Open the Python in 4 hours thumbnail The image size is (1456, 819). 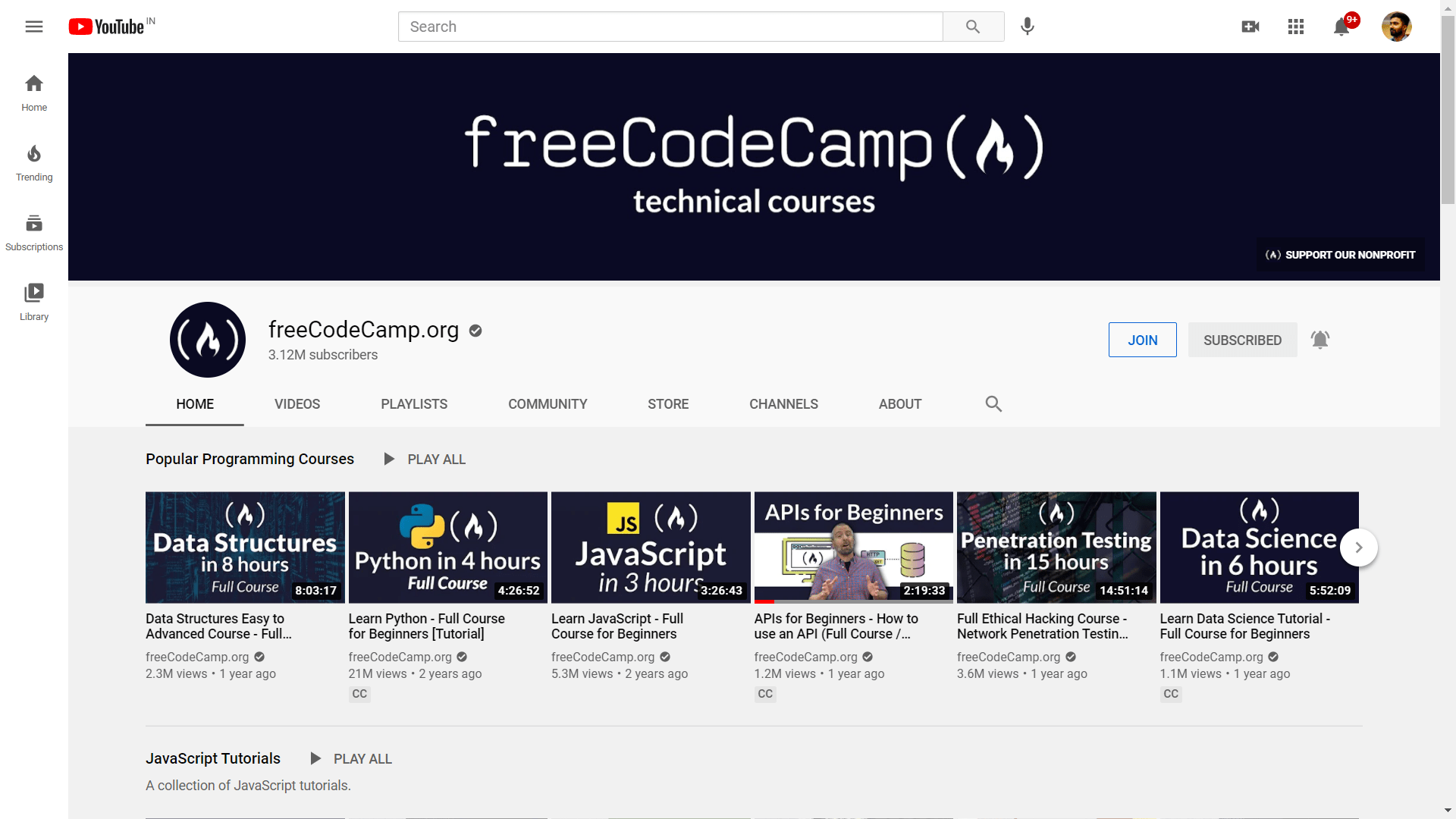(x=447, y=548)
